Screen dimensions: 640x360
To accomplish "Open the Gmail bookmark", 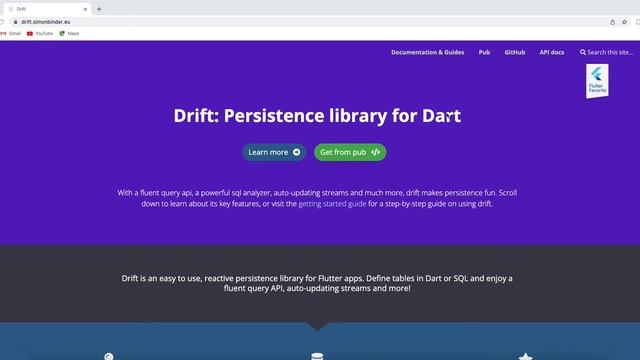I will click(x=11, y=33).
